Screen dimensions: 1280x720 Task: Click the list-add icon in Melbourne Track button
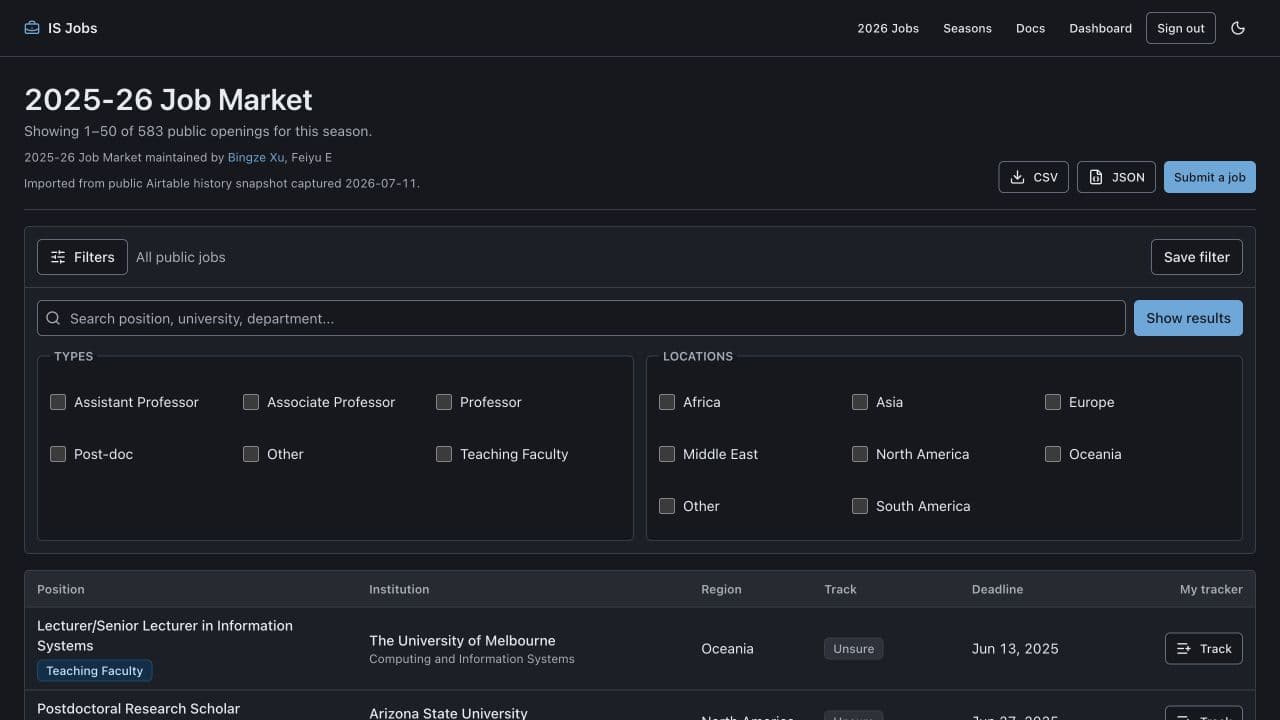(x=1183, y=649)
